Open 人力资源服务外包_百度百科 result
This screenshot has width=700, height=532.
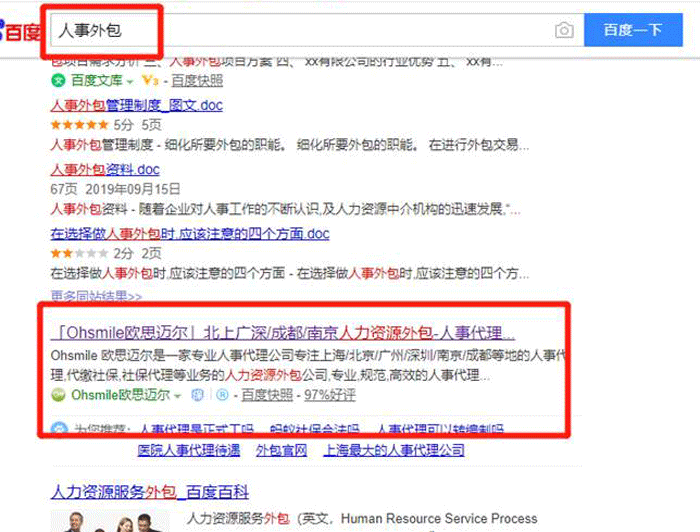point(150,492)
